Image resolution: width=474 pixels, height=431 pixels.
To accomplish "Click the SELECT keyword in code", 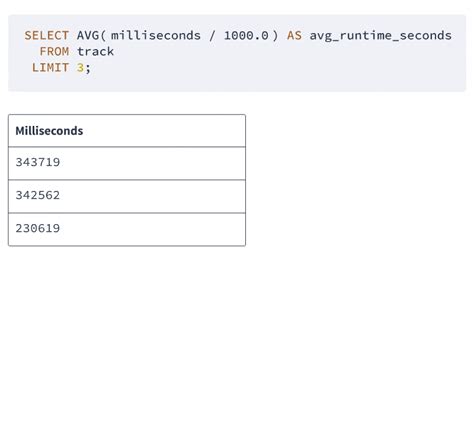I will coord(46,35).
